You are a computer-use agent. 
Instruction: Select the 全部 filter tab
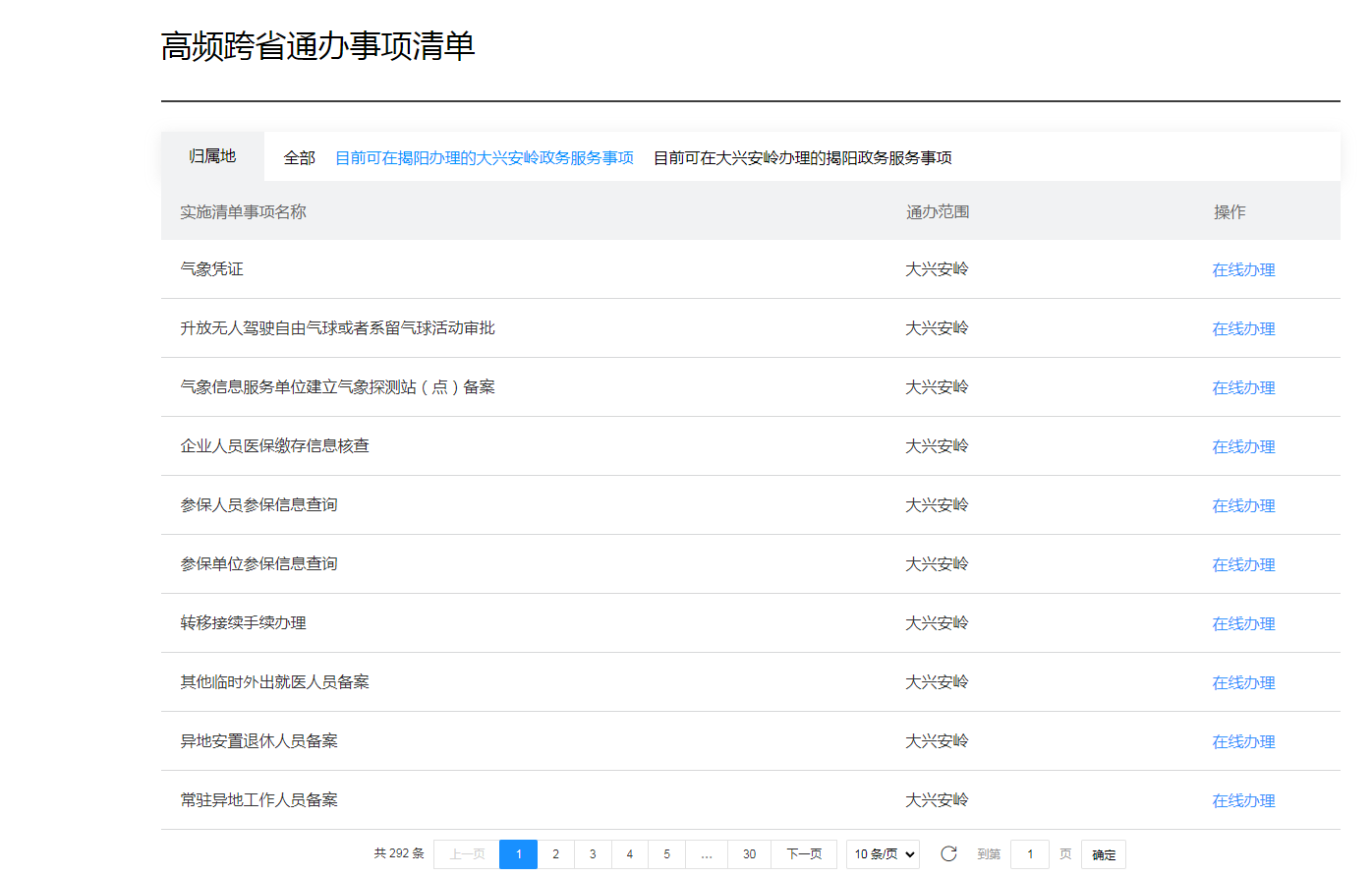299,157
